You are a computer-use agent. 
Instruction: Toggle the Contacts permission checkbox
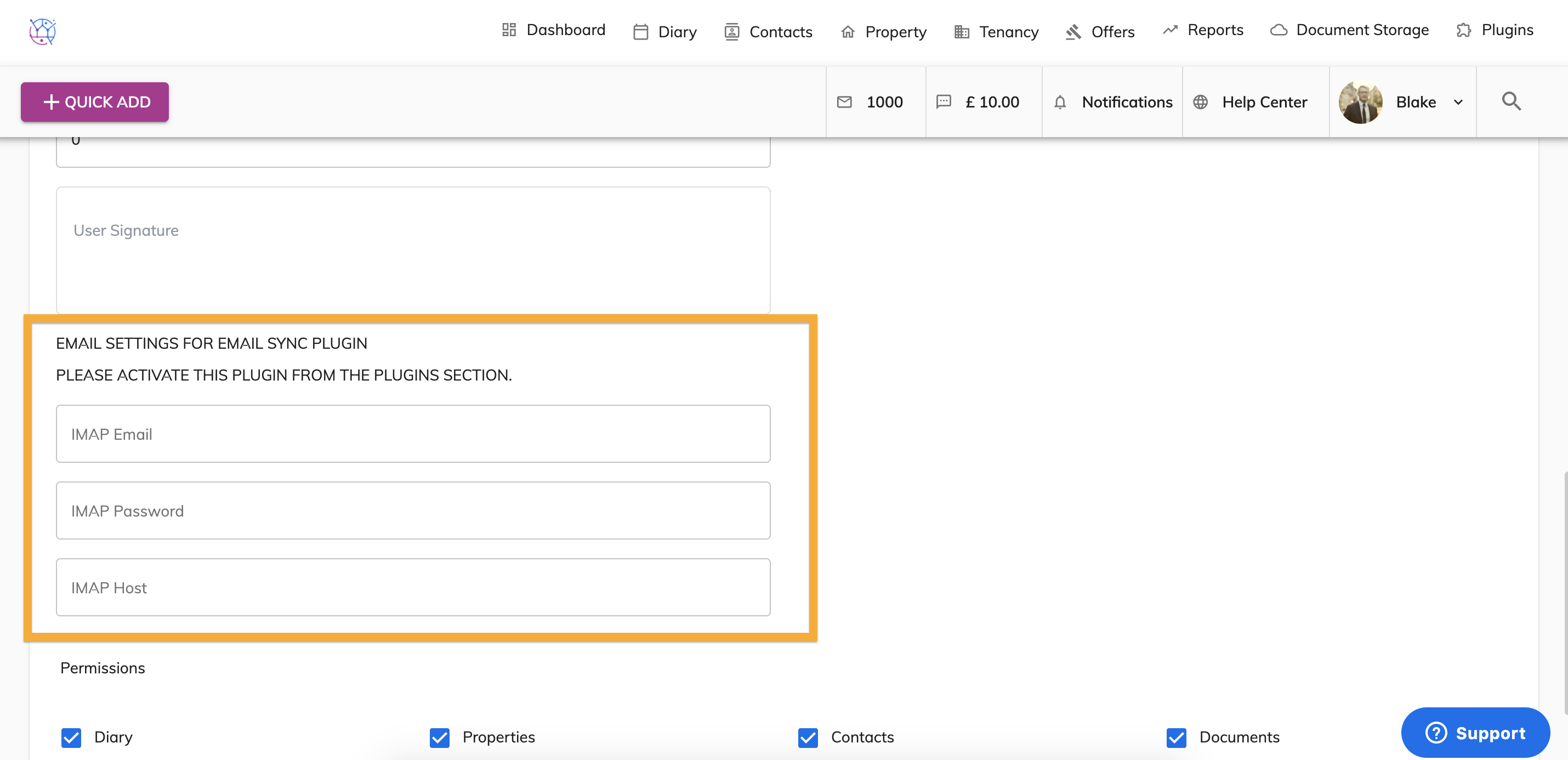tap(808, 738)
